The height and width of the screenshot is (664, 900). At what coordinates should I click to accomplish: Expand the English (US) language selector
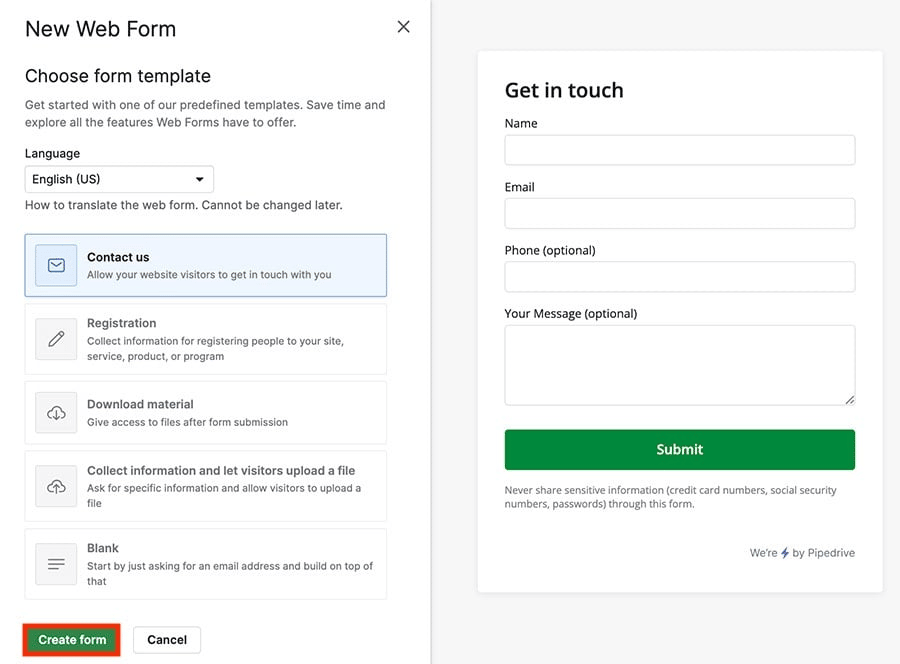[x=119, y=179]
